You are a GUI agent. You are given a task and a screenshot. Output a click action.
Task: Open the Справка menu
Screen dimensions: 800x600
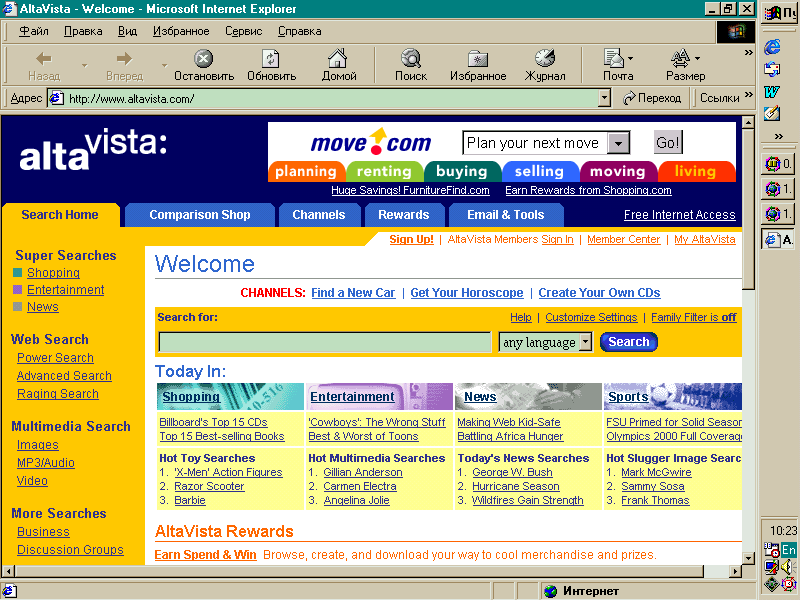click(x=299, y=31)
